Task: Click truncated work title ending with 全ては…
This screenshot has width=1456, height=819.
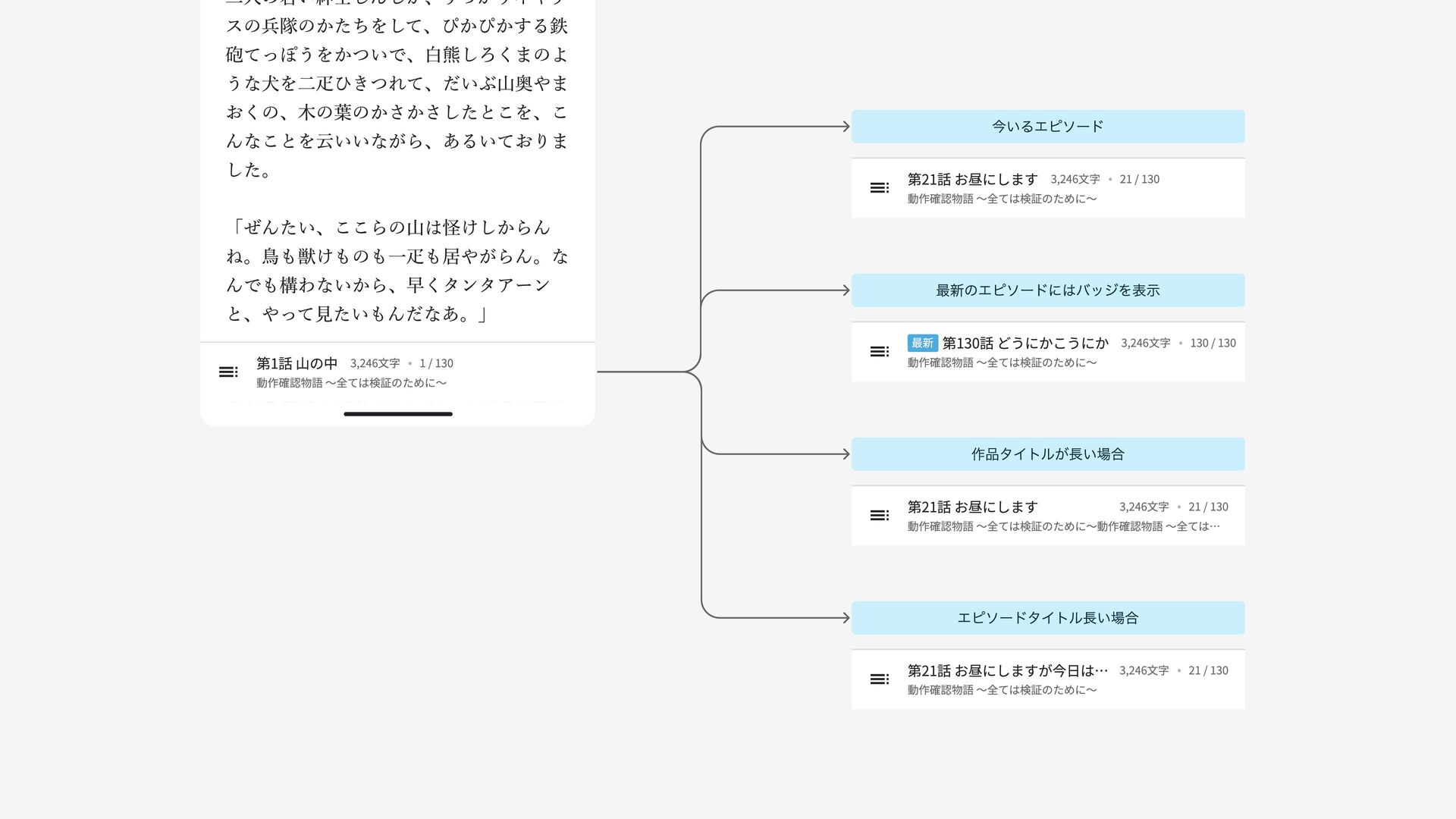Action: click(x=1063, y=526)
